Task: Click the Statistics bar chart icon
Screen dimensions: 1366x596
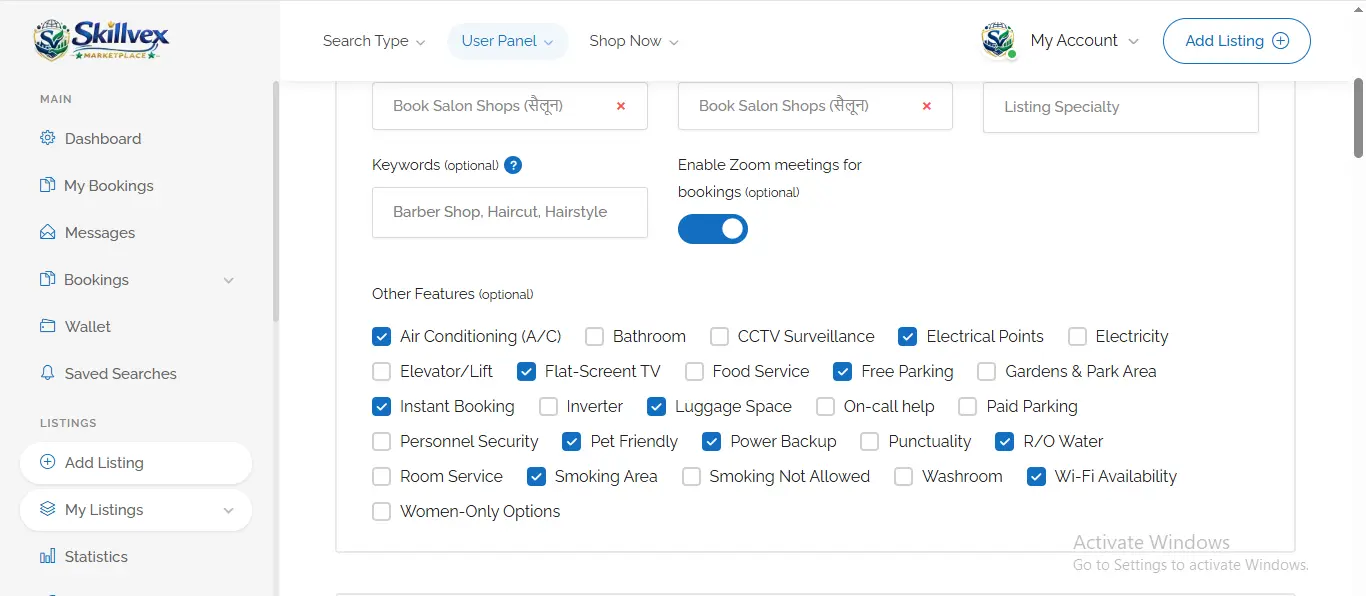Action: click(x=47, y=556)
